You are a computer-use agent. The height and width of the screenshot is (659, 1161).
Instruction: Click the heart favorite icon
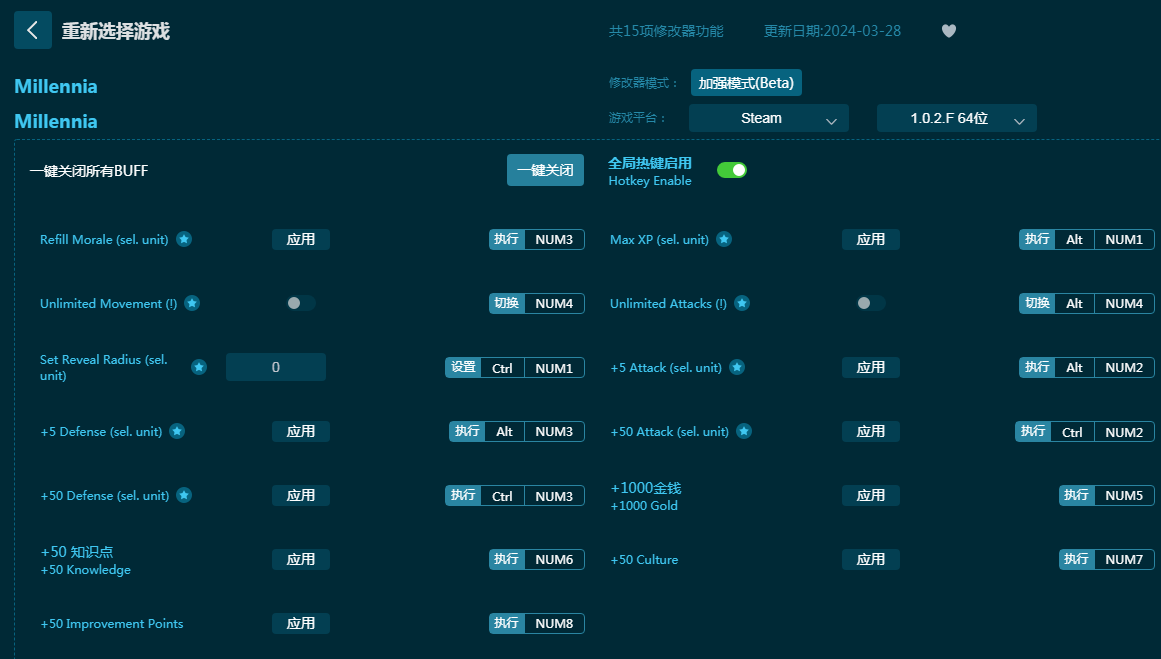pyautogui.click(x=948, y=31)
